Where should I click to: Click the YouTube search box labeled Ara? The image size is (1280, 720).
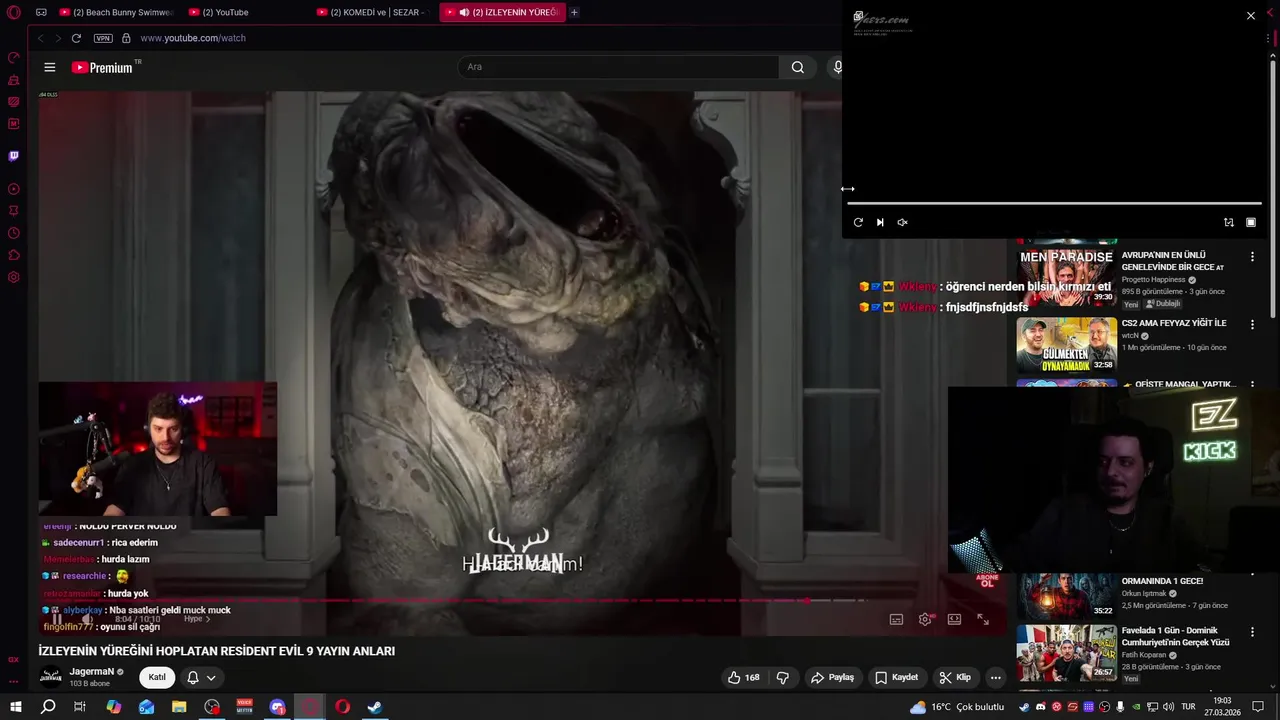pos(618,67)
